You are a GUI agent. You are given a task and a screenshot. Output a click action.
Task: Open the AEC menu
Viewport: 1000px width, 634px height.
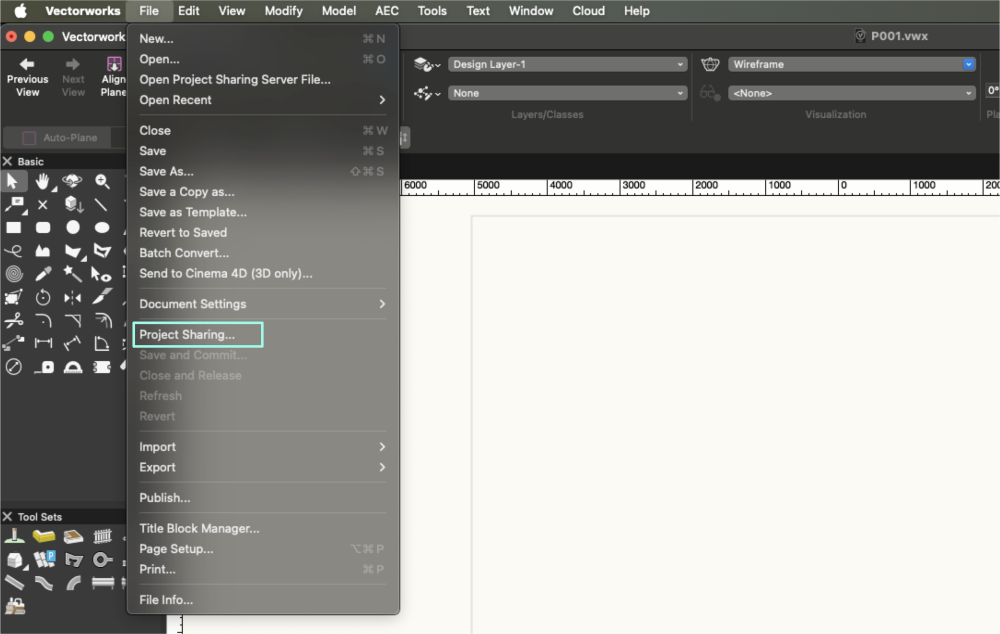(x=386, y=11)
